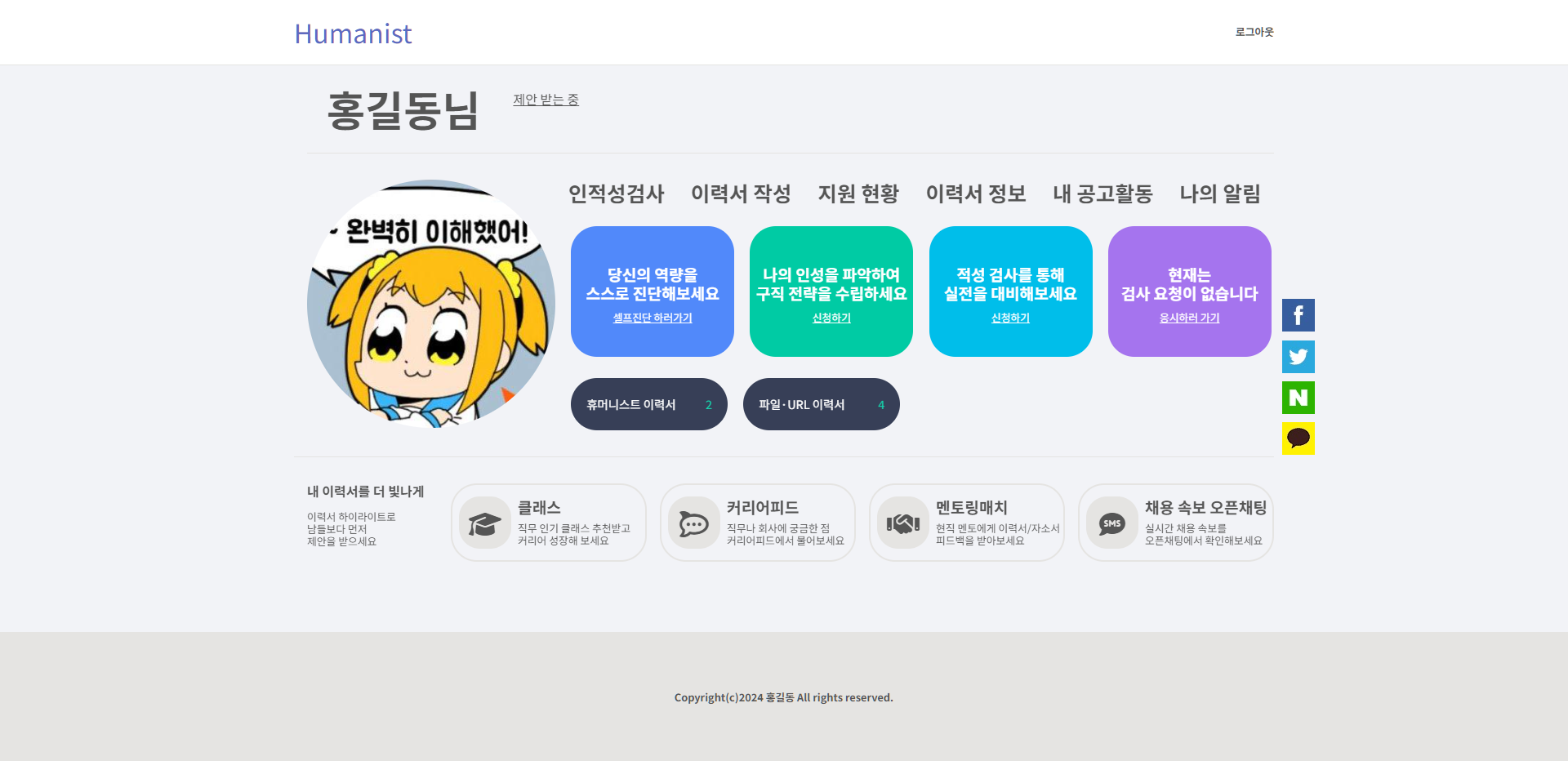The width and height of the screenshot is (1568, 761).
Task: Open the 내 공고활동 tab
Action: pyautogui.click(x=1102, y=194)
